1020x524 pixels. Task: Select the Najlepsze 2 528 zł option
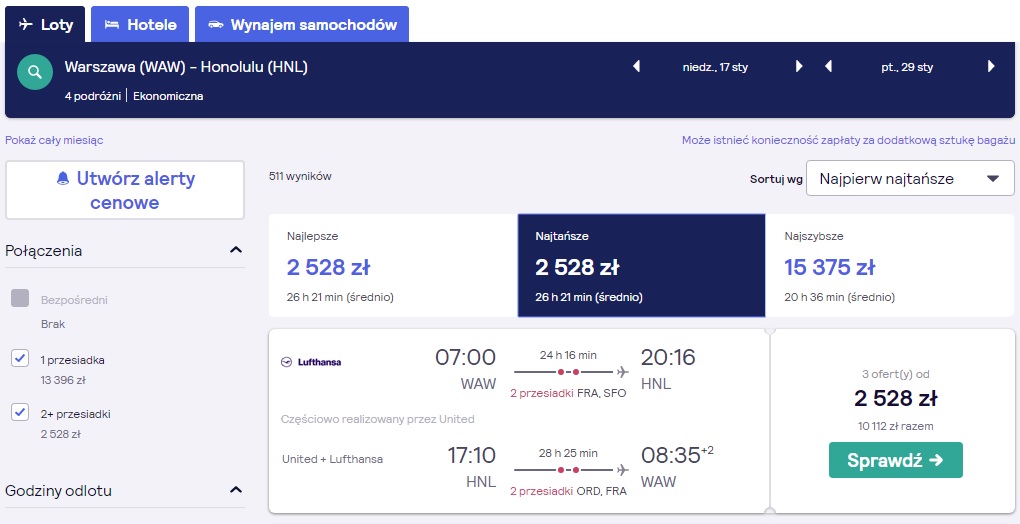pyautogui.click(x=393, y=265)
